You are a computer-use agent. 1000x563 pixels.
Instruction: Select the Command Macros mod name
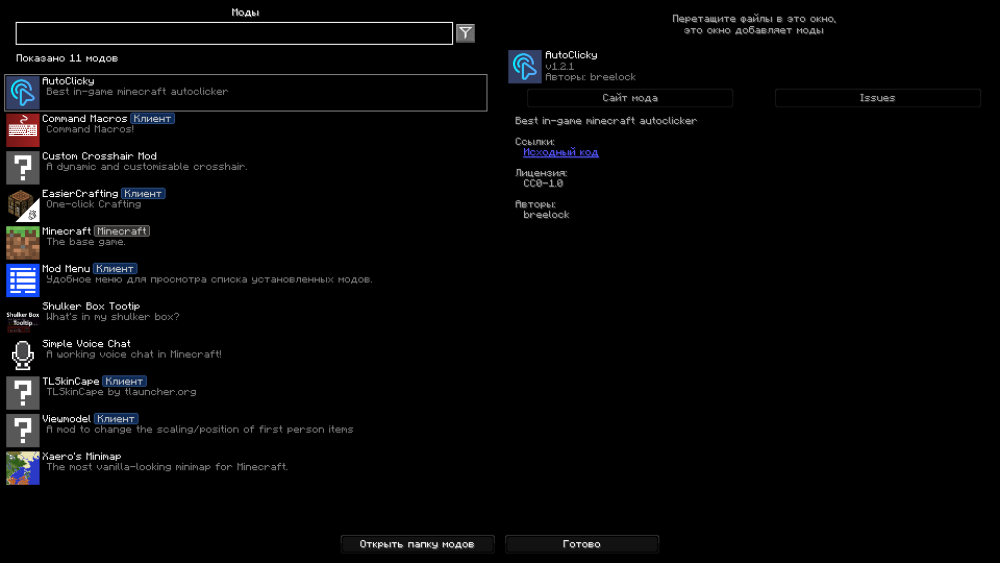[x=84, y=119]
